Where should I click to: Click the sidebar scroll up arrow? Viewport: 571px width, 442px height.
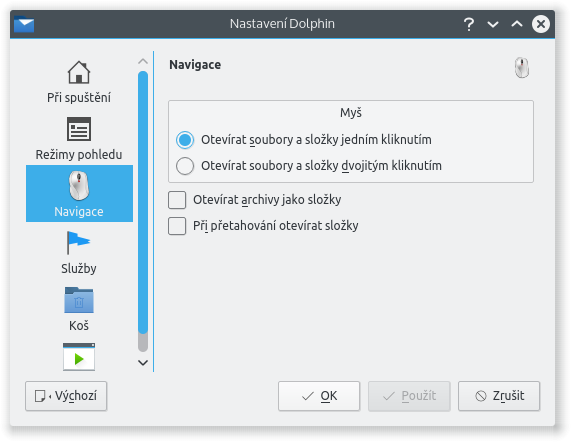click(143, 61)
